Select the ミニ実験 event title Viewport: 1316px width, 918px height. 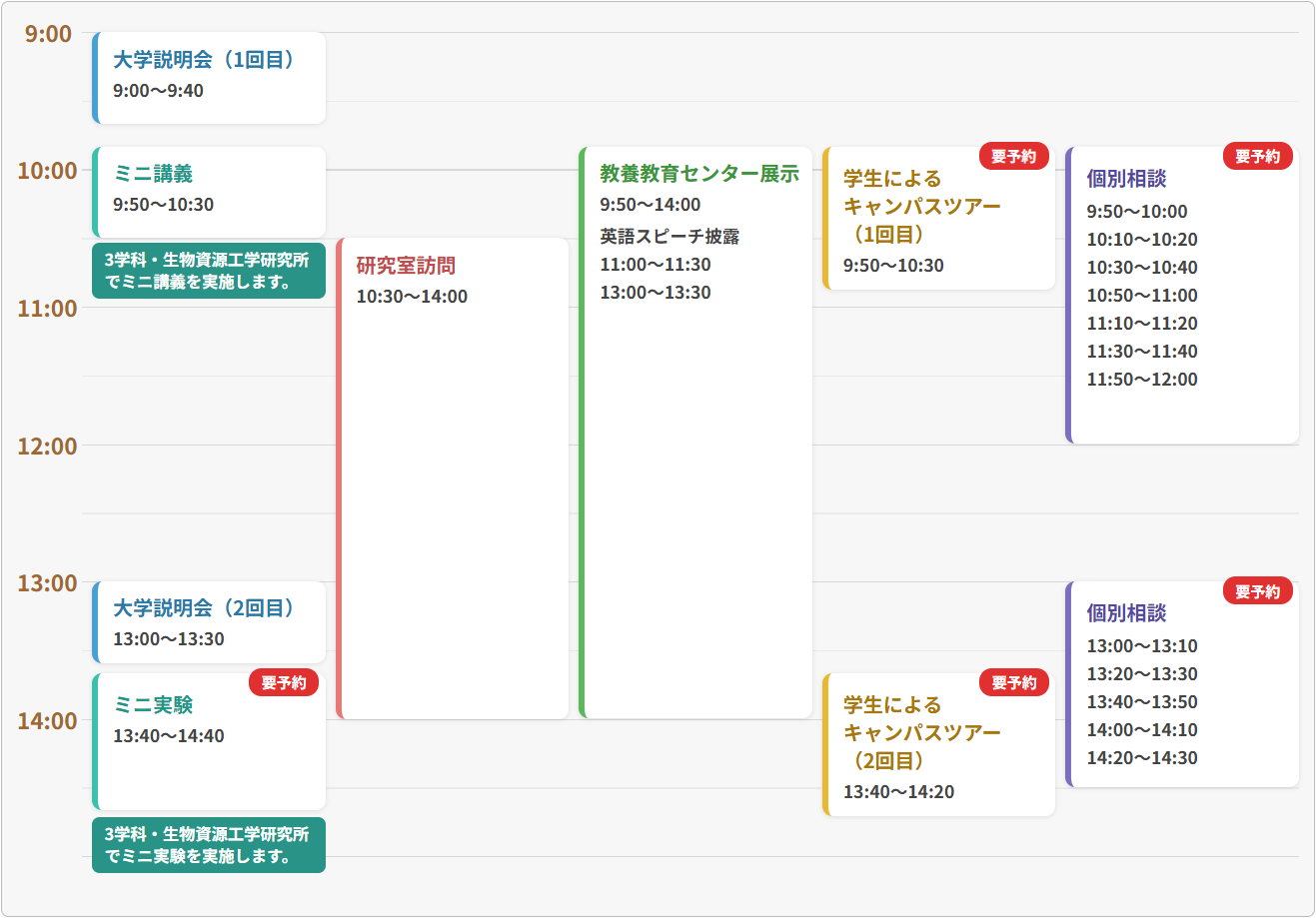point(153,705)
